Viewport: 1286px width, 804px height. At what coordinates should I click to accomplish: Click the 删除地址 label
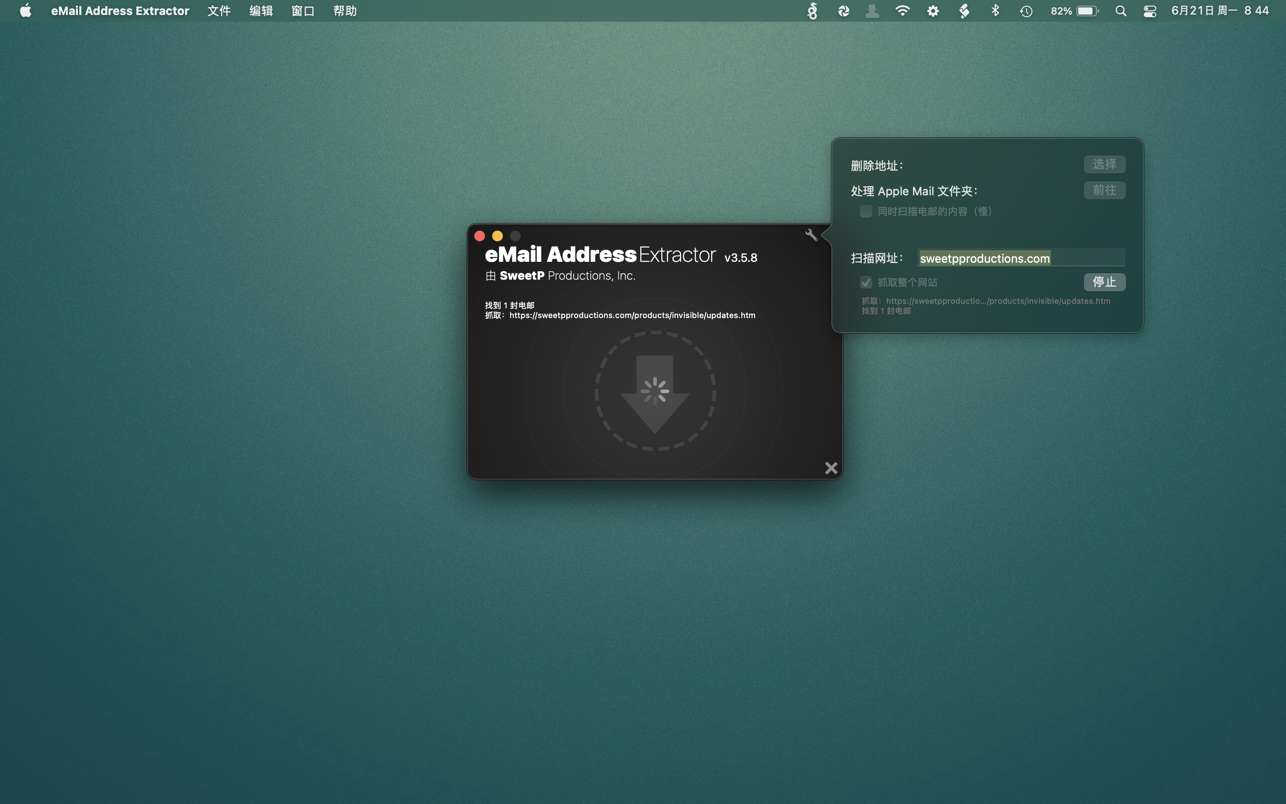pos(877,166)
